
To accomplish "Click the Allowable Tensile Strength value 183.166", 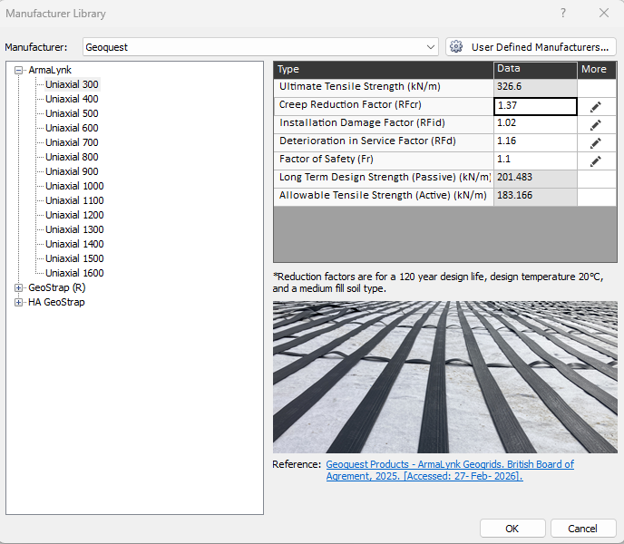I will coord(535,197).
